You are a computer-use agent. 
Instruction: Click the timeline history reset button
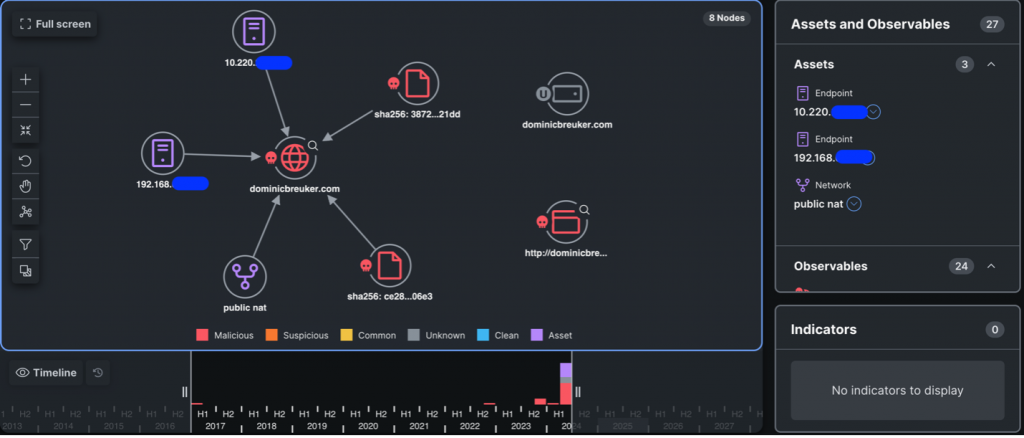click(98, 373)
